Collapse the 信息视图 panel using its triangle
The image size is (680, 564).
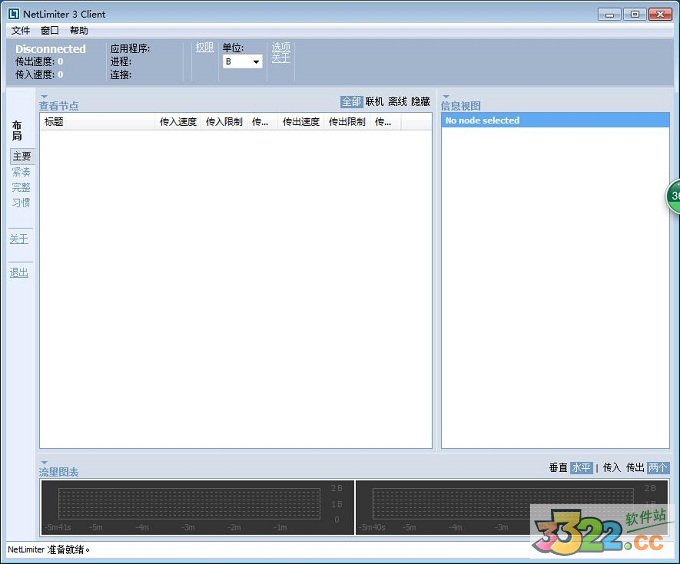446,96
